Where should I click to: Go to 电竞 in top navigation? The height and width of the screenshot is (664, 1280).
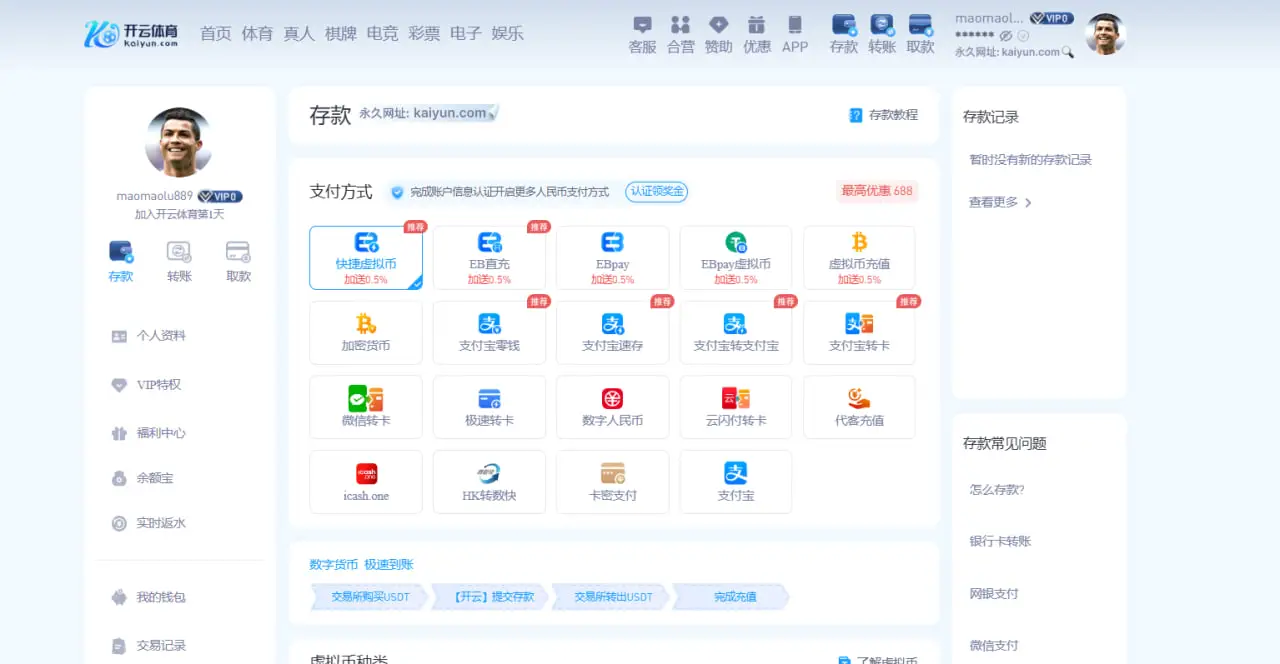click(x=382, y=33)
